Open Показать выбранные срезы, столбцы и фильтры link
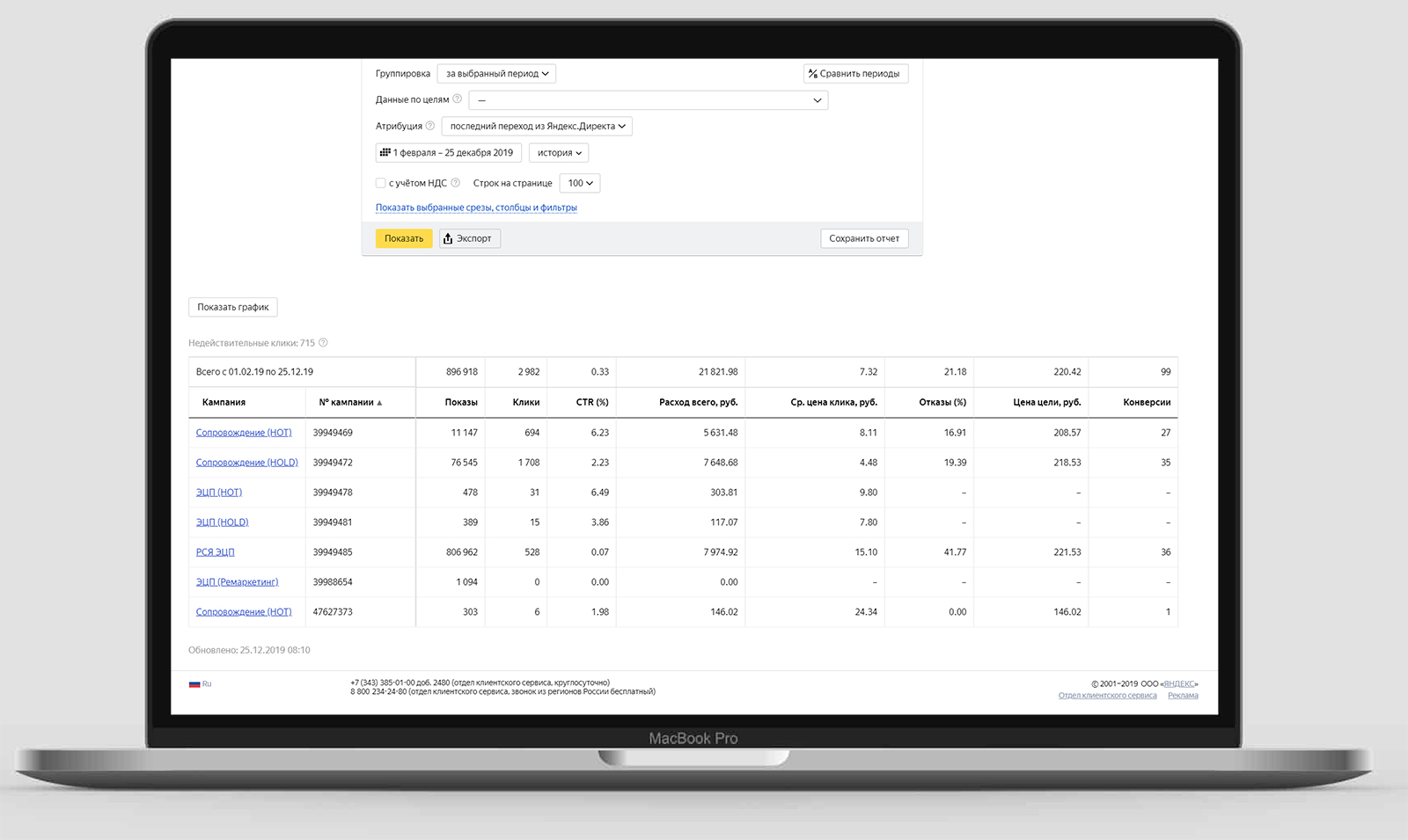Screen dimensions: 1408x840 pyautogui.click(x=476, y=208)
